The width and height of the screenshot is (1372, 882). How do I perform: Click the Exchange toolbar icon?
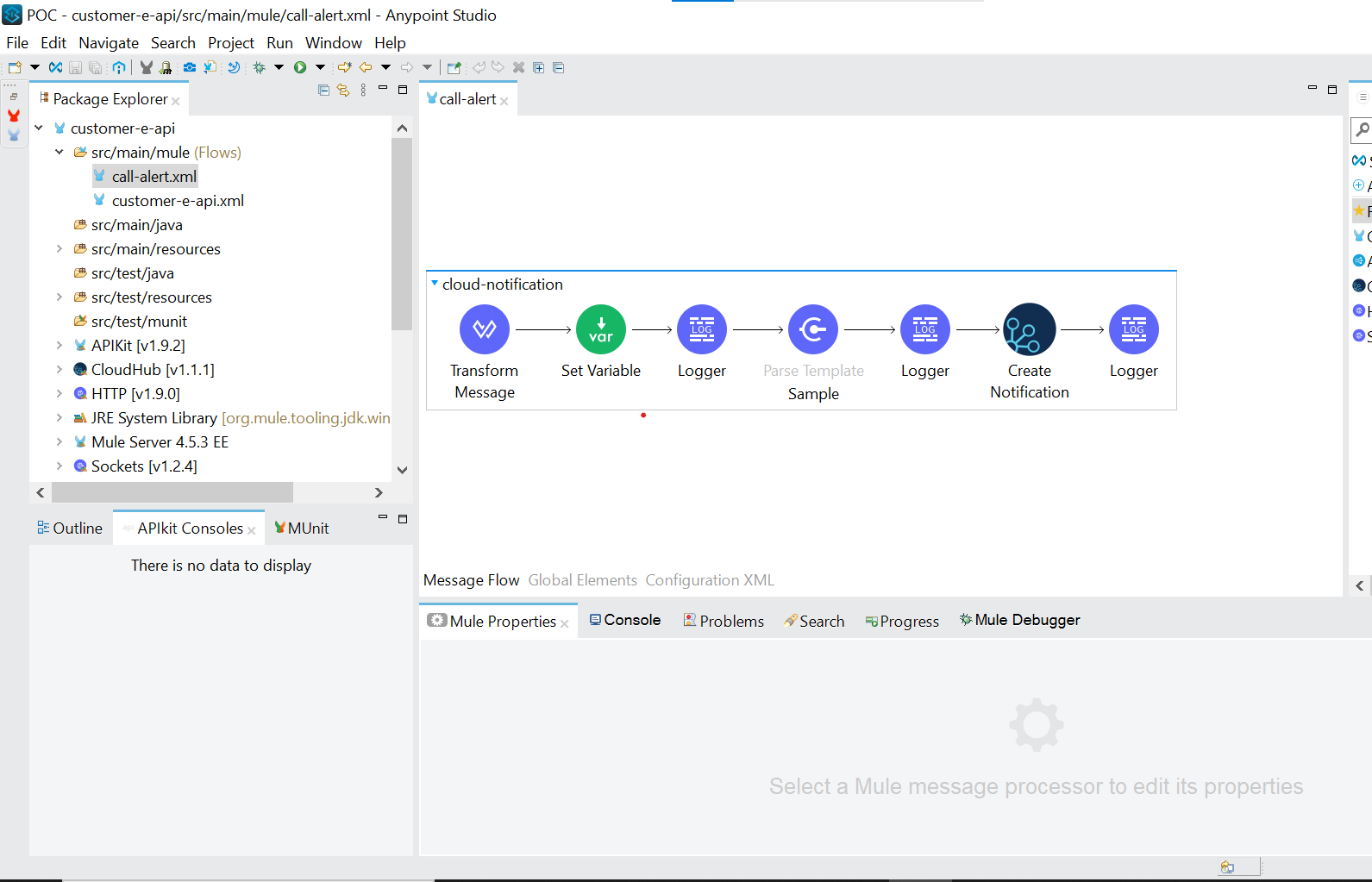pos(55,67)
